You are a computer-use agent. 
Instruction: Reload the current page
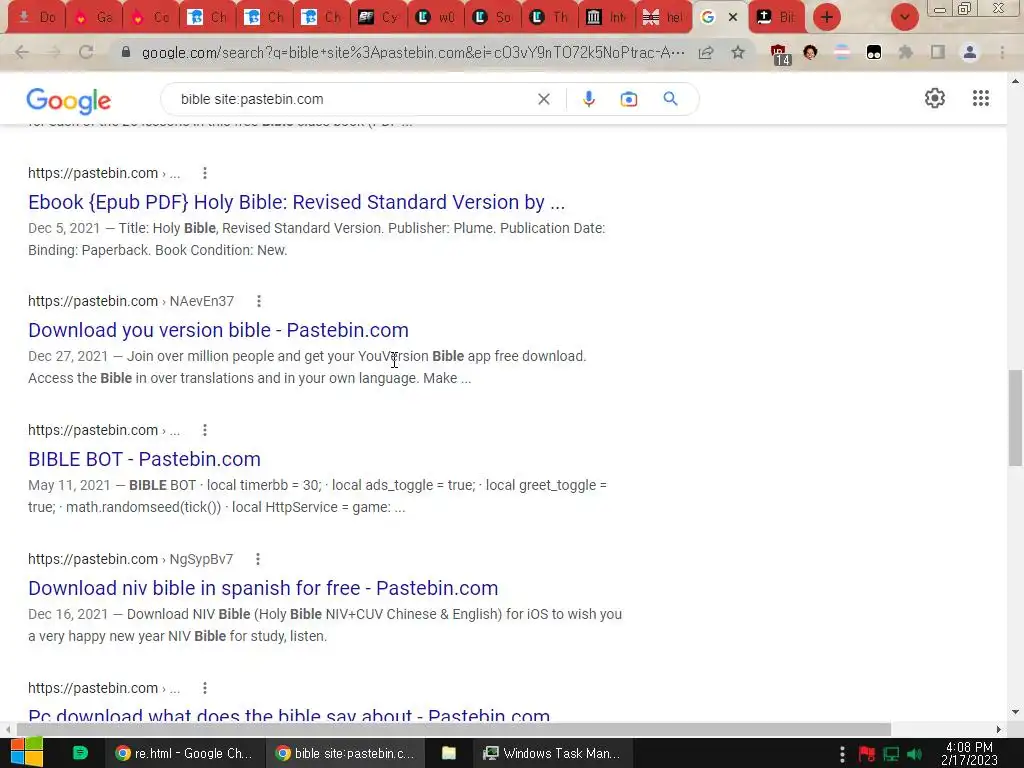[86, 52]
